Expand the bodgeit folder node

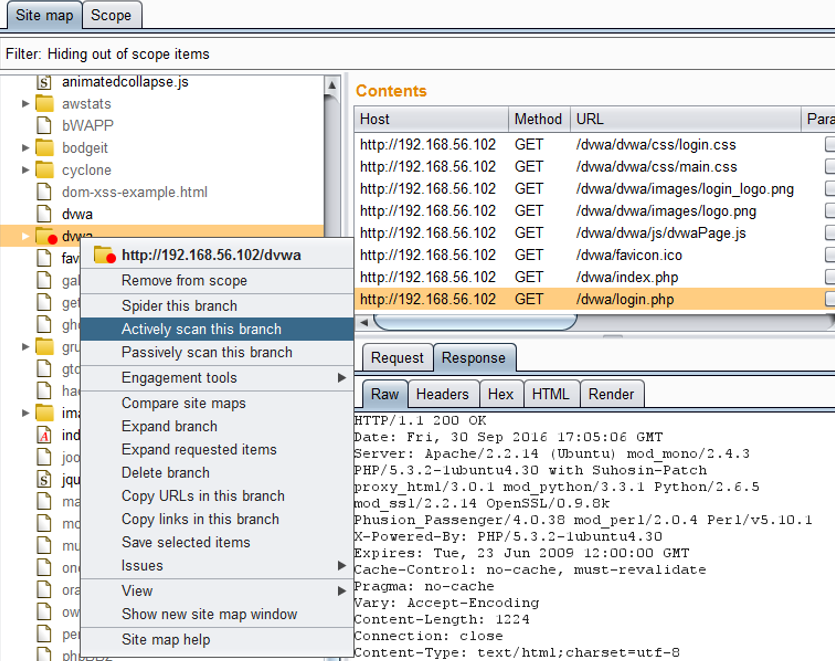click(25, 148)
